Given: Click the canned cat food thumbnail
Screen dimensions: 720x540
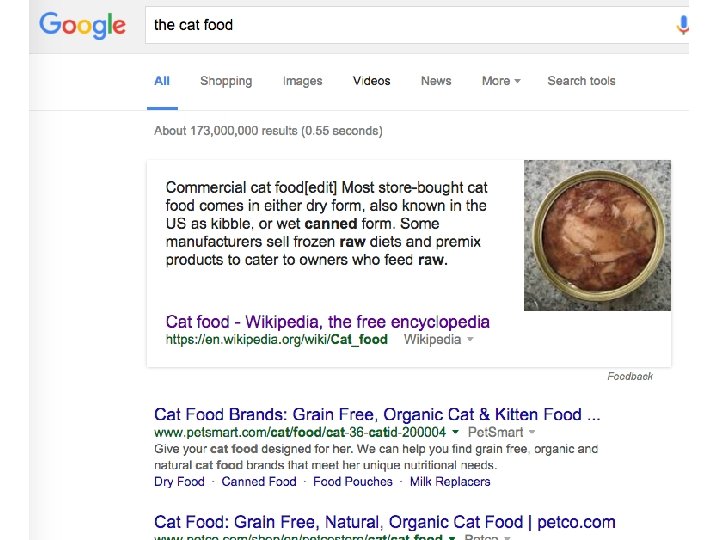Looking at the screenshot, I should click(x=597, y=235).
